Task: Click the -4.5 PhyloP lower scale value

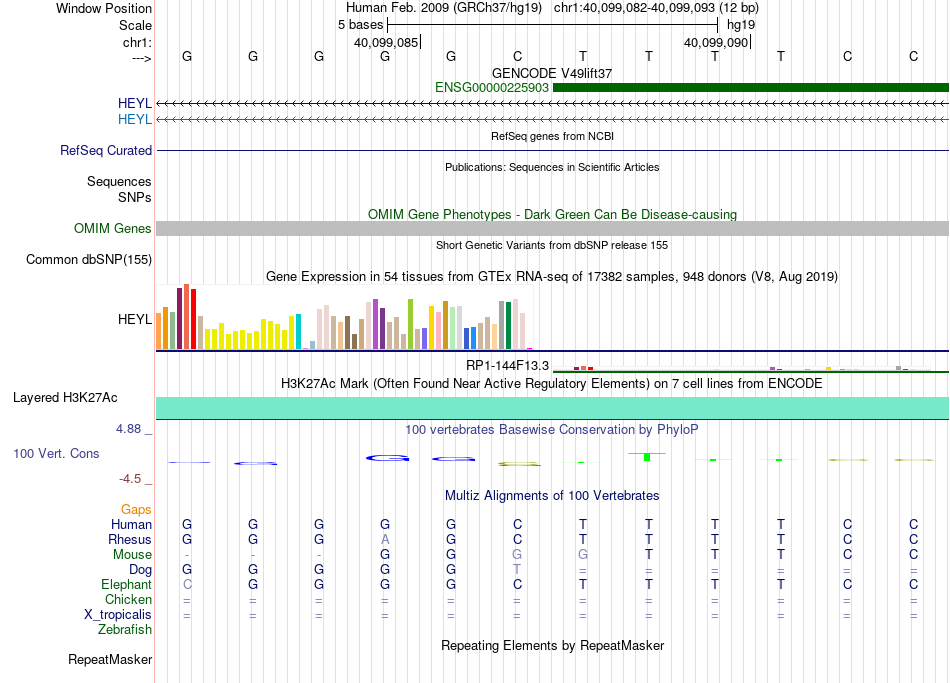Action: 130,479
